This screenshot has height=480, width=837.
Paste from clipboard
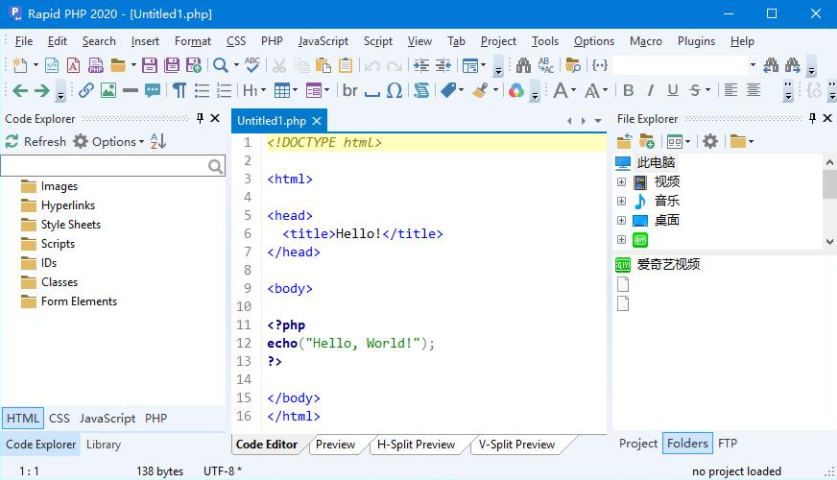tap(323, 65)
